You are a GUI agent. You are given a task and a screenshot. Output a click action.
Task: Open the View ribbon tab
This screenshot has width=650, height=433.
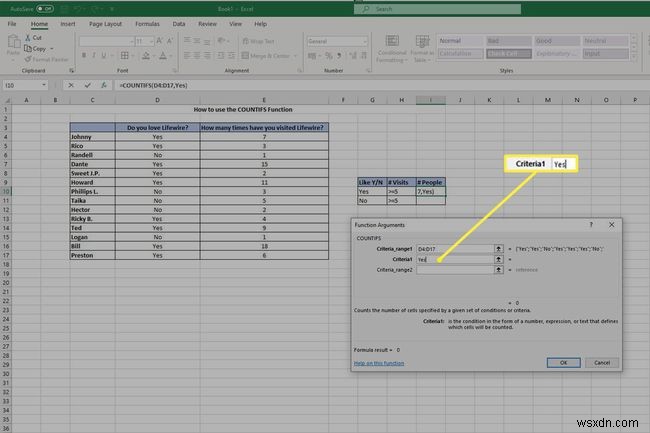point(235,24)
